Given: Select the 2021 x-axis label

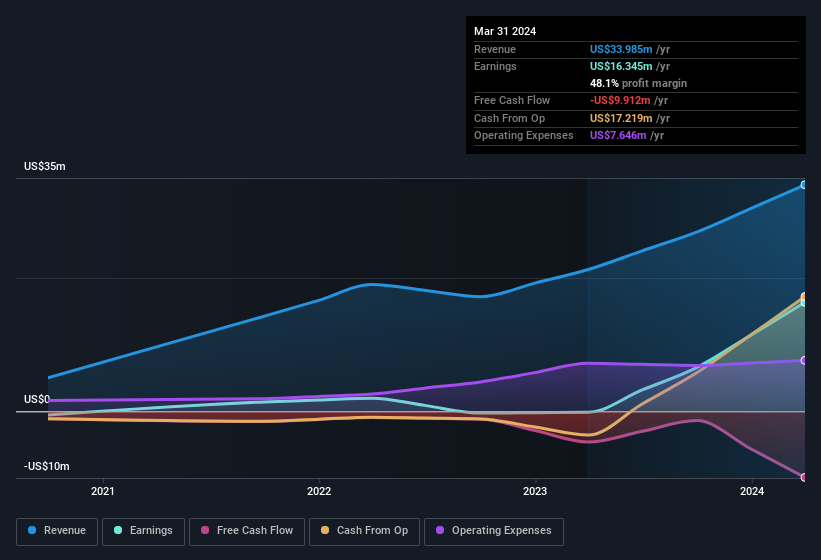Looking at the screenshot, I should click(x=103, y=491).
